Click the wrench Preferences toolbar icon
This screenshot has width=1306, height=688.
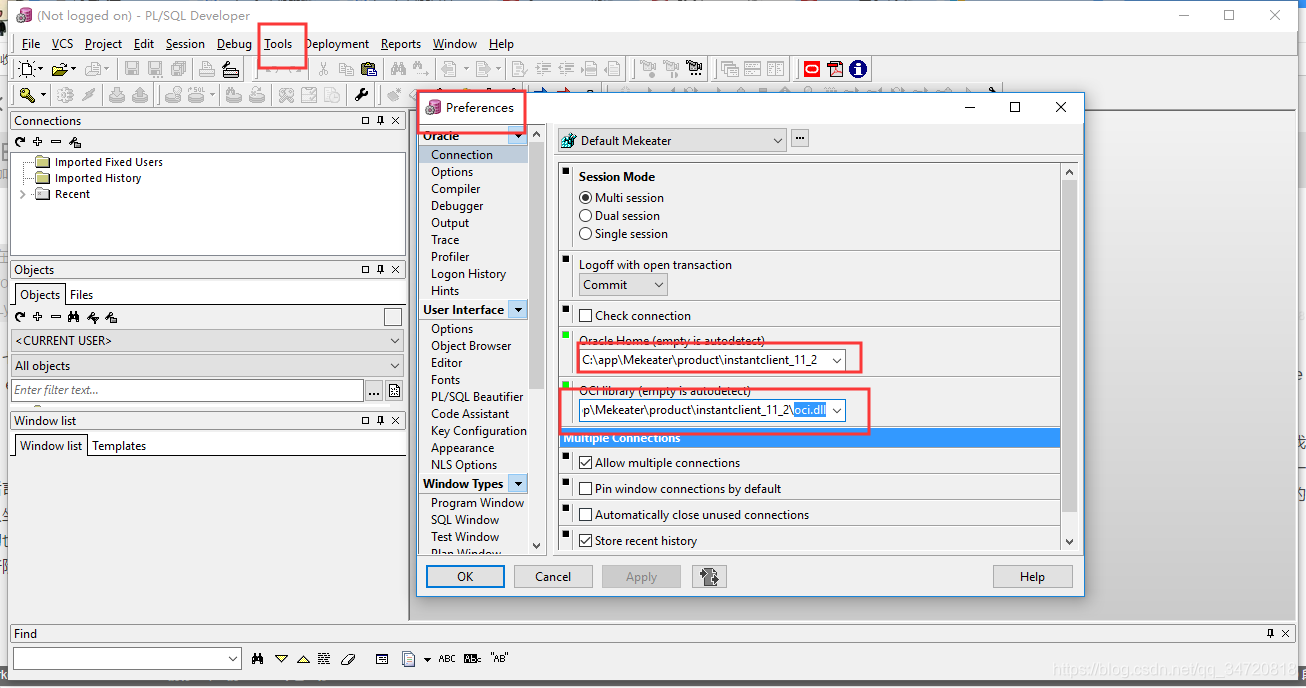[362, 95]
